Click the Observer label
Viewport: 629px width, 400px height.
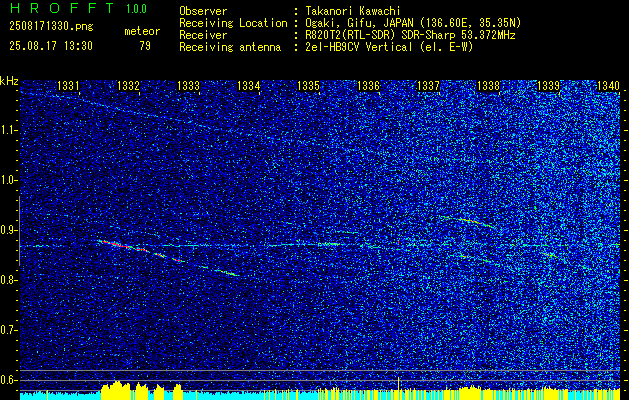(203, 11)
